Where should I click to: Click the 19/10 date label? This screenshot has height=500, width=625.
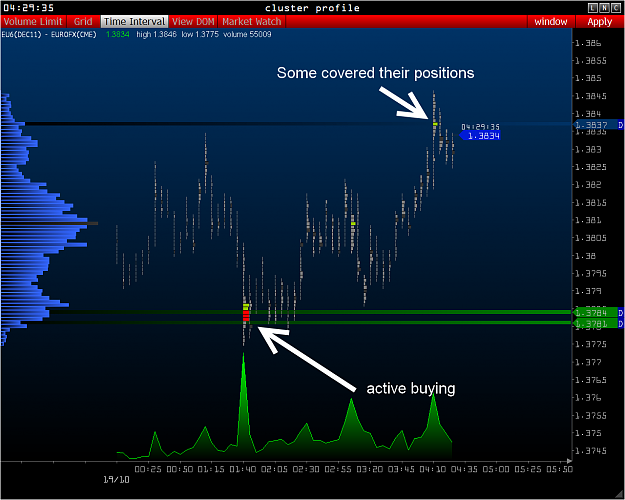coord(116,479)
